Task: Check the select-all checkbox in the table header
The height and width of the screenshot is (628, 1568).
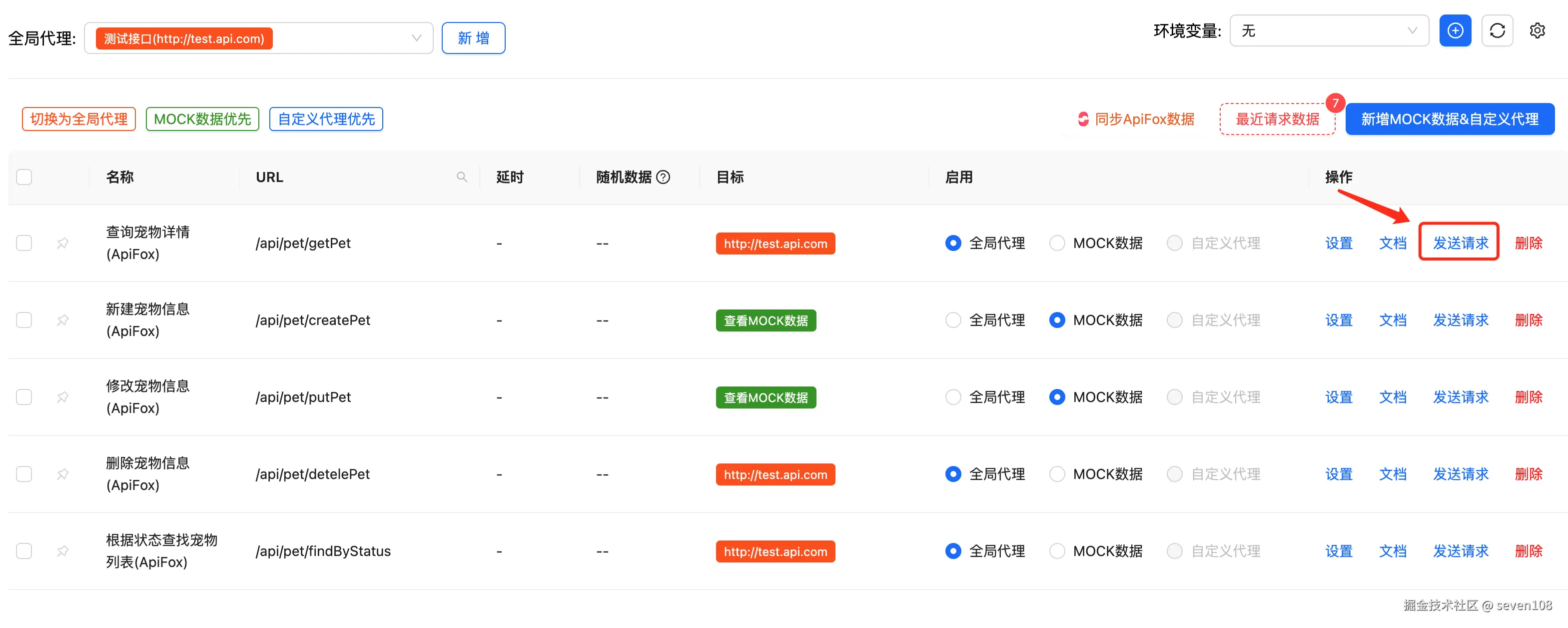Action: click(x=24, y=177)
